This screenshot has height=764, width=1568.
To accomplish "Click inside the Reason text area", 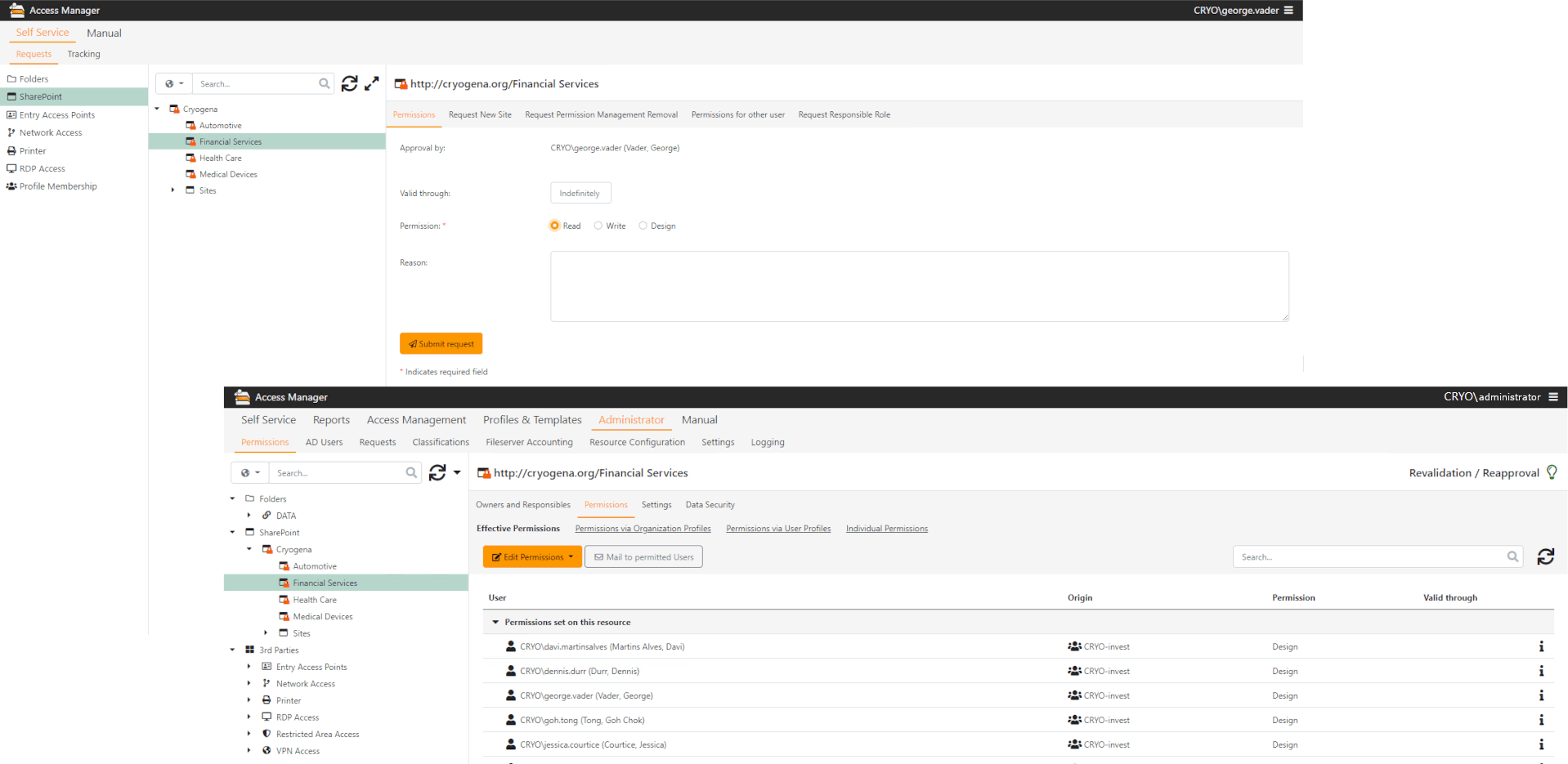I will (919, 286).
